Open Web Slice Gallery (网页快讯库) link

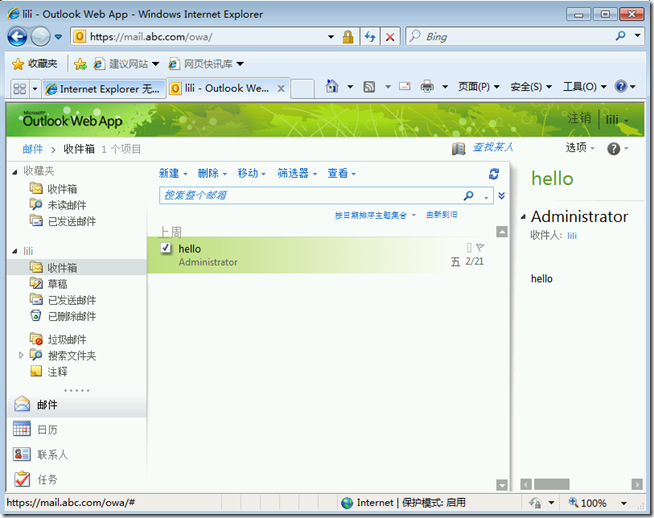206,64
